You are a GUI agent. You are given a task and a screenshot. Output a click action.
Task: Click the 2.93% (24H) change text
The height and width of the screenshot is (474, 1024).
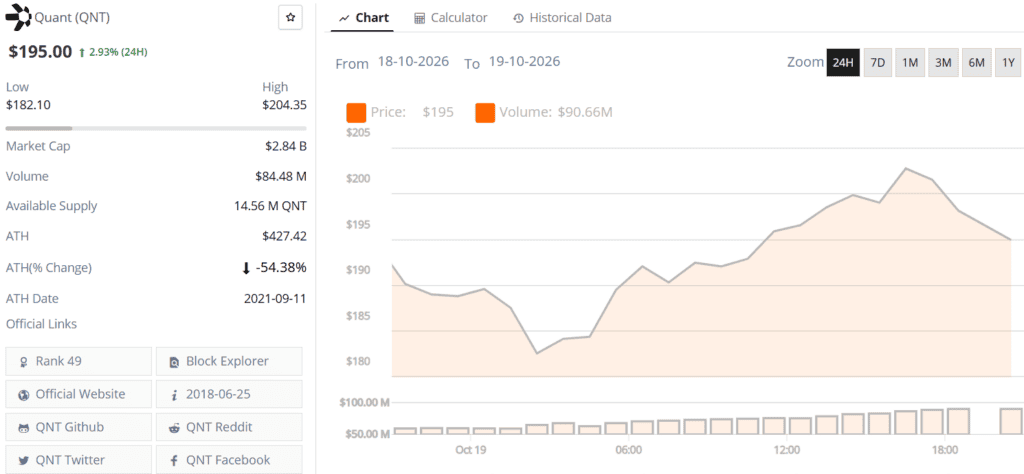tap(118, 52)
